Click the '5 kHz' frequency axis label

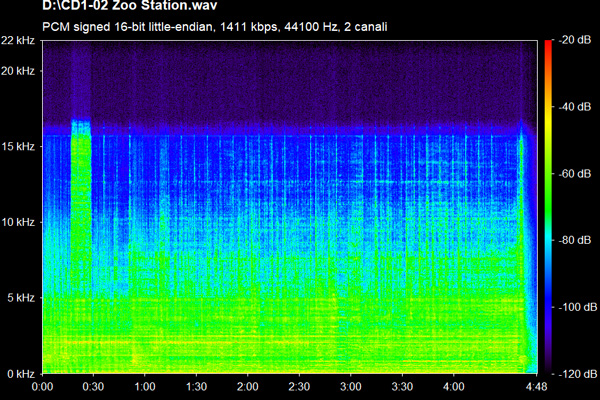pyautogui.click(x=21, y=297)
